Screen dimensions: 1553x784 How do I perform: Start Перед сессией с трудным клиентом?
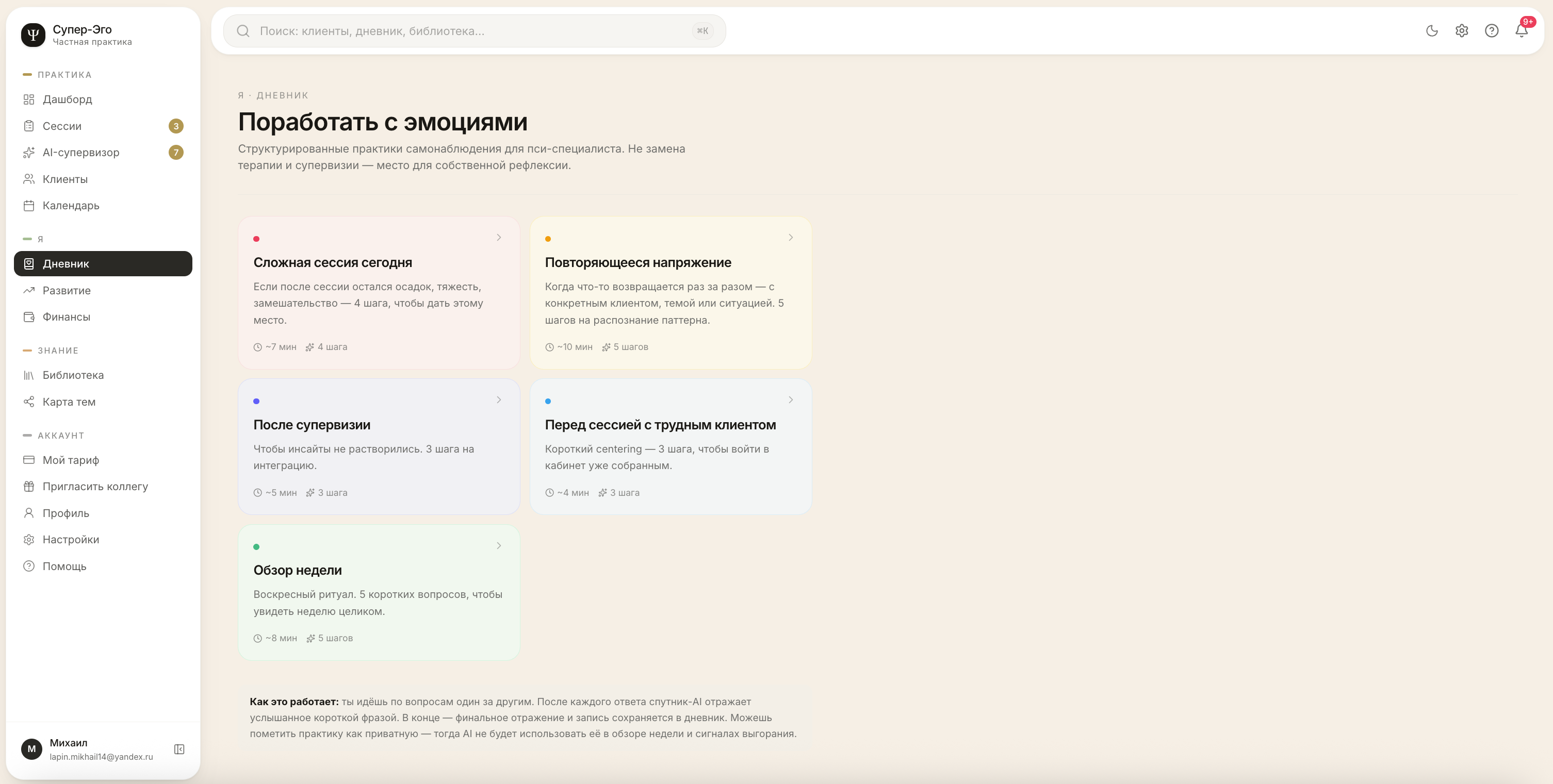[x=671, y=446]
